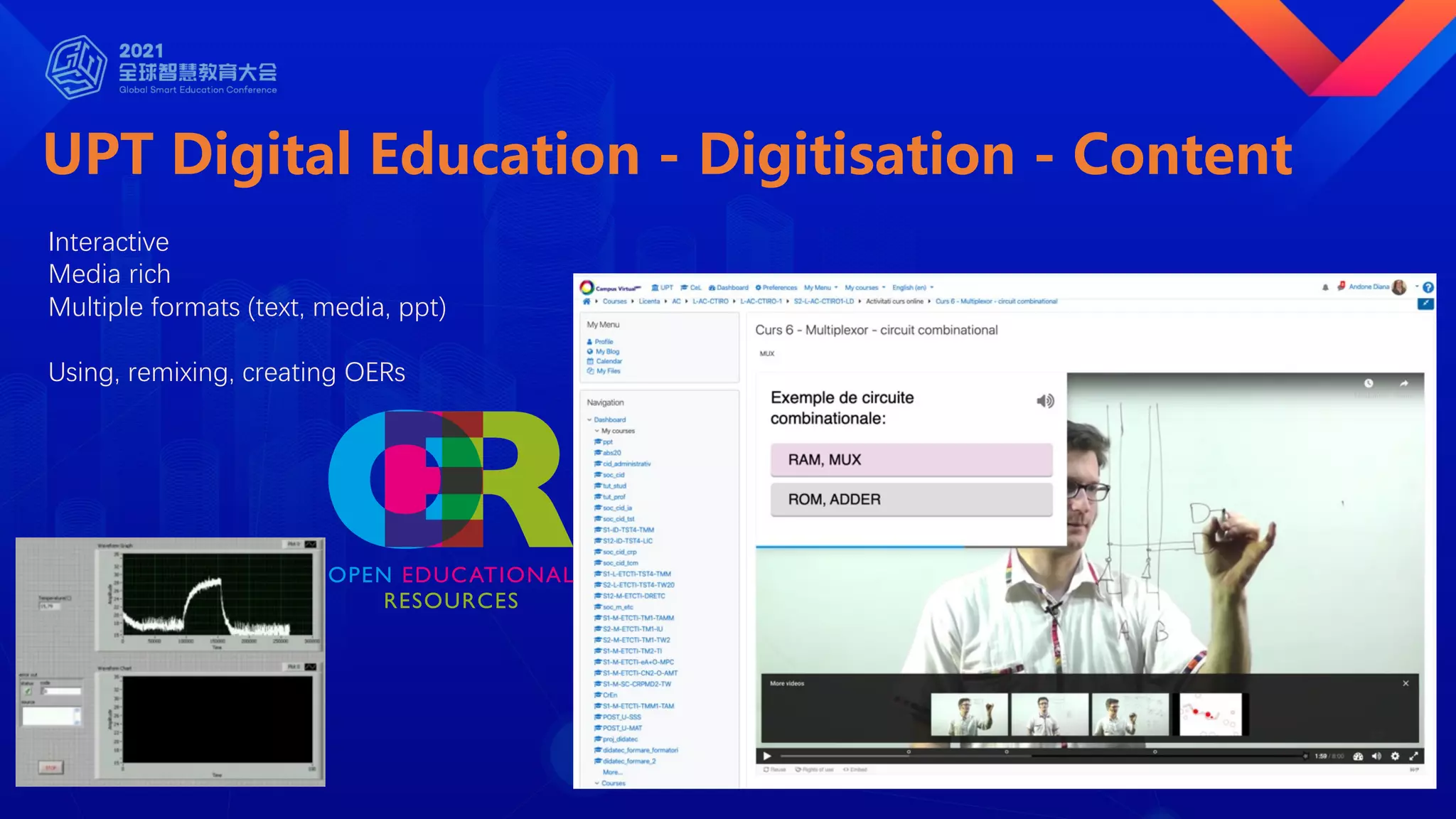Click Embed below the video
The height and width of the screenshot is (819, 1456).
coord(855,770)
